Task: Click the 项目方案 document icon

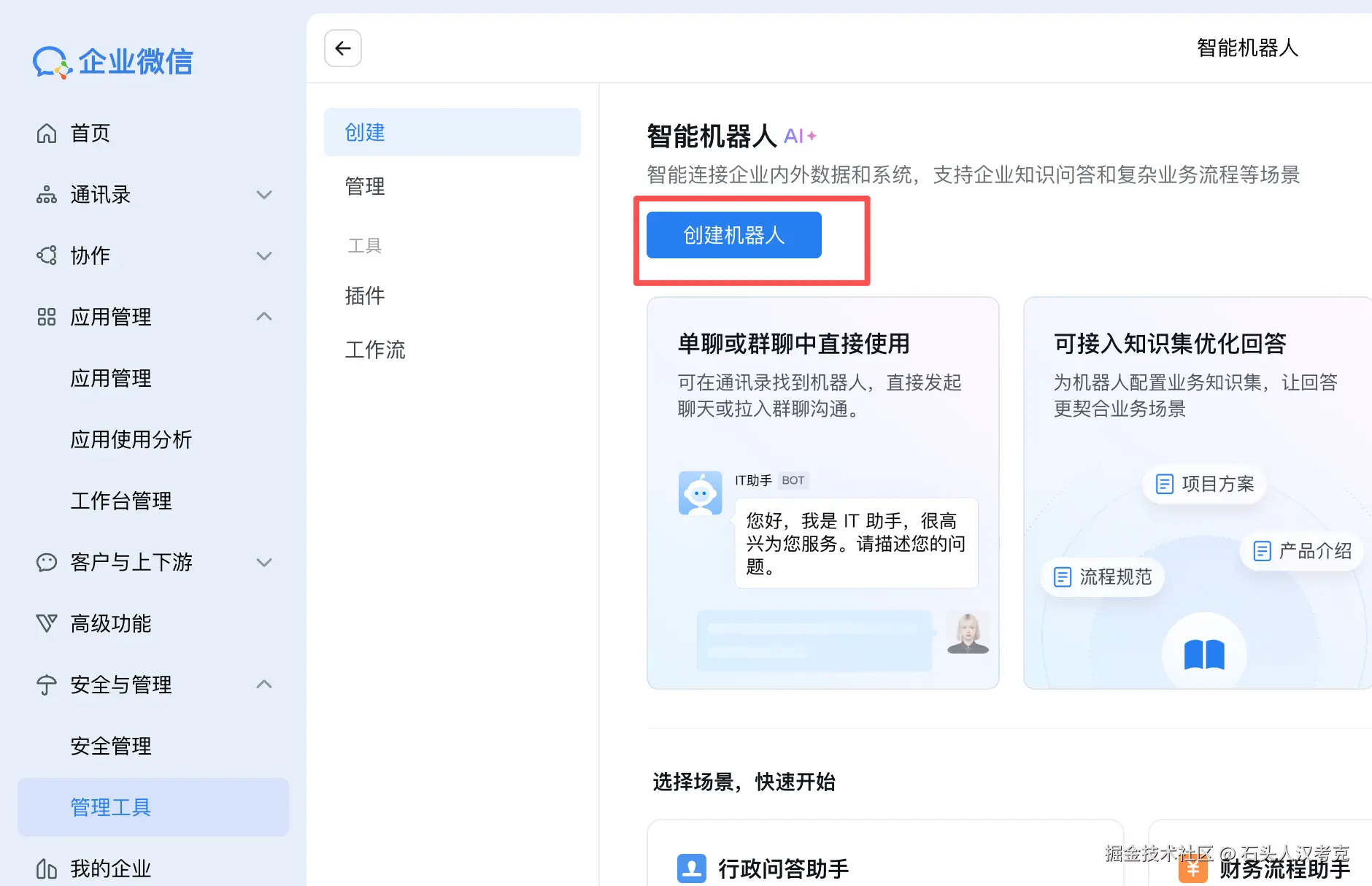Action: [1165, 484]
